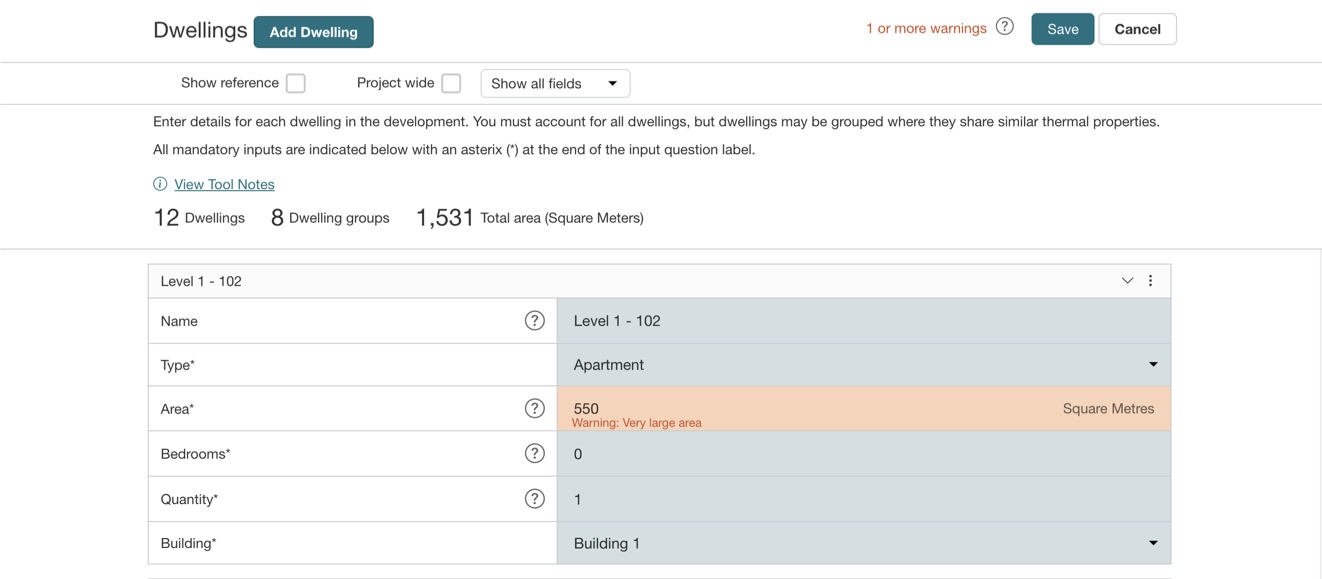Viewport: 1322px width, 579px height.
Task: Click the help icon beside warnings message
Action: [x=1005, y=27]
